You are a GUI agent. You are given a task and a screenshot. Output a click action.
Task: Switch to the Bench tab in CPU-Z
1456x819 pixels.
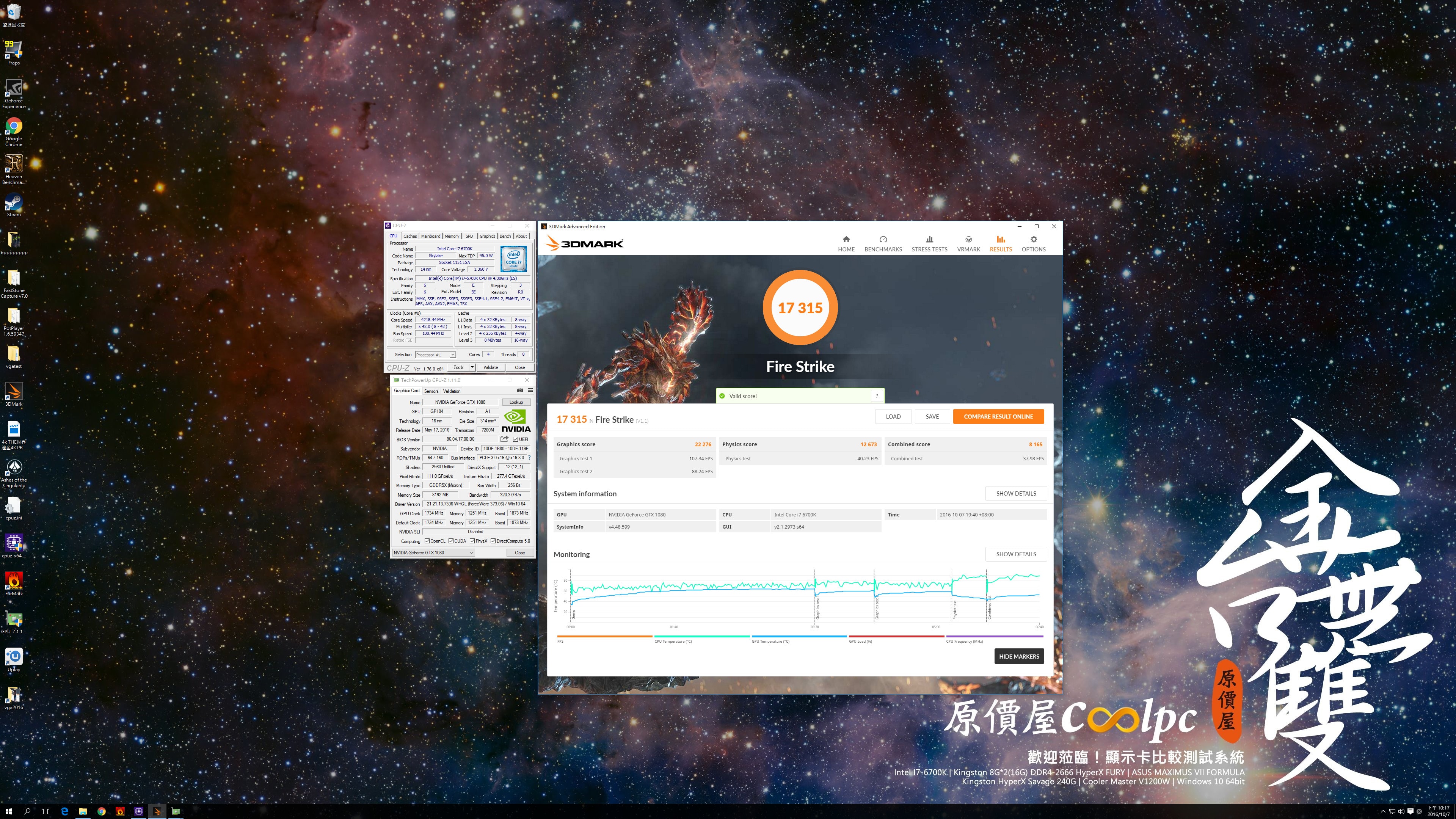click(505, 236)
